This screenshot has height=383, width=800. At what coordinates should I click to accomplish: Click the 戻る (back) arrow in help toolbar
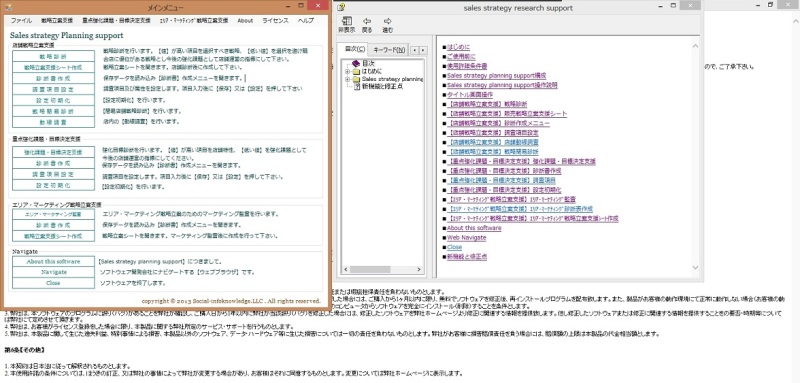pos(367,21)
